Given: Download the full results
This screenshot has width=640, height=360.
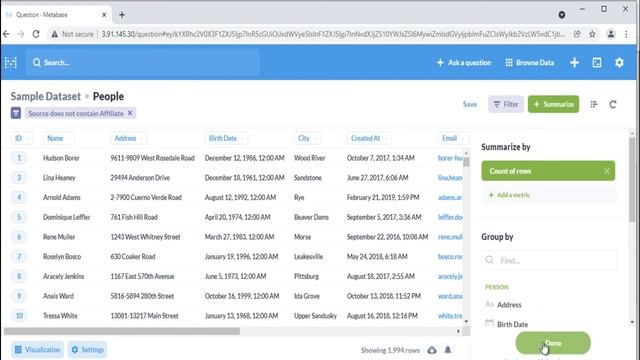Looking at the screenshot, I should pyautogui.click(x=432, y=350).
